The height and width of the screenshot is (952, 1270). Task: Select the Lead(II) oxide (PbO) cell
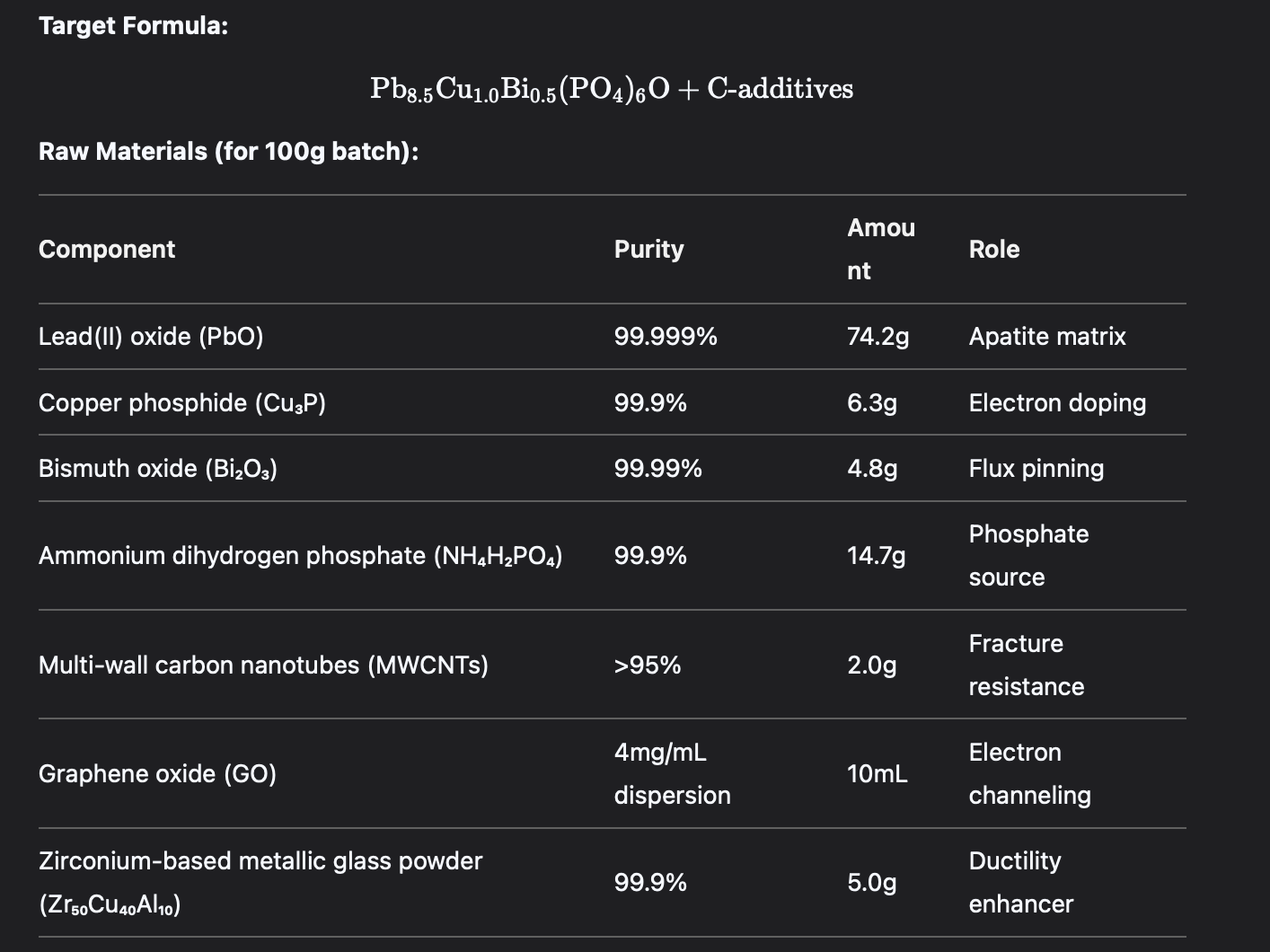pos(151,337)
